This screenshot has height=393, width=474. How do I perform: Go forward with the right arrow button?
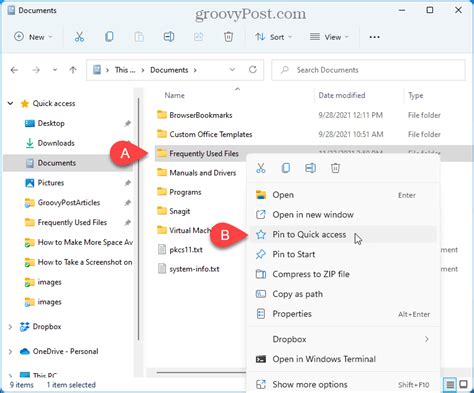coord(36,70)
